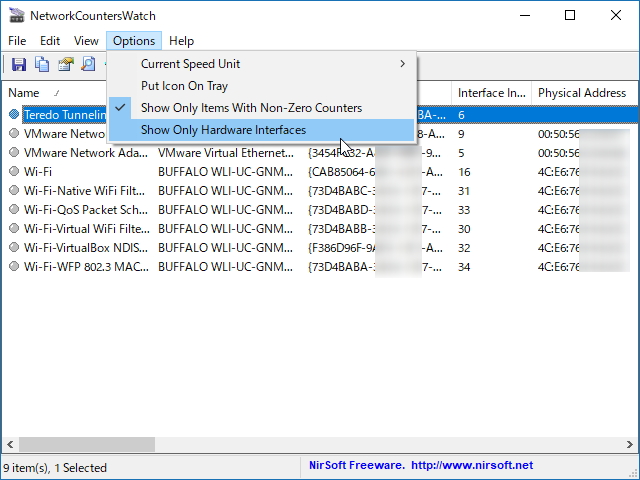Toggle Show Only Items With Non-Zero Counters
Viewport: 640px width, 480px height.
(262, 108)
